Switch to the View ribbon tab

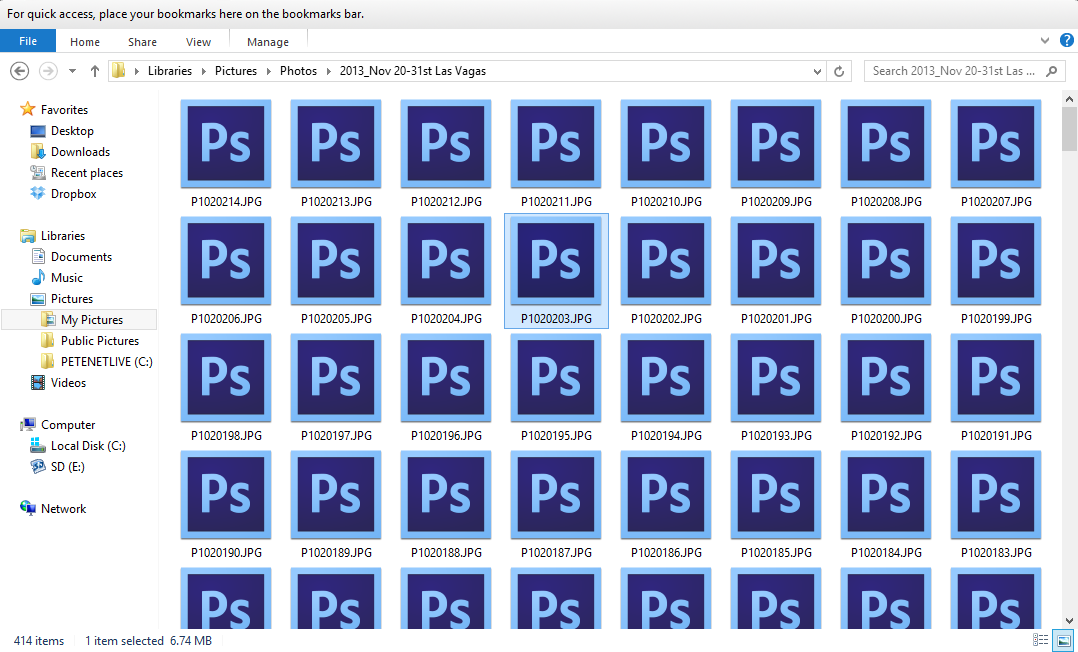click(x=198, y=42)
